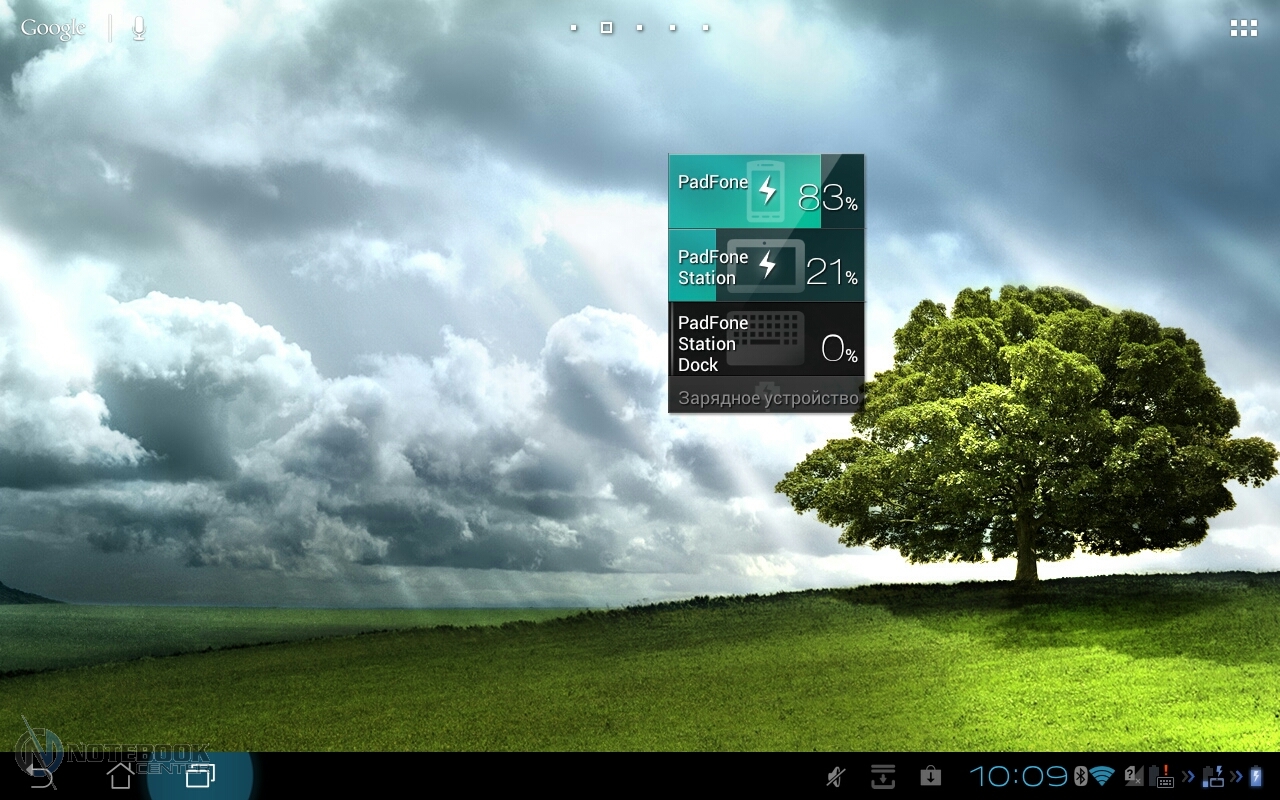The height and width of the screenshot is (800, 1280).
Task: Tap the 10:09 clock in status bar
Action: (1018, 776)
